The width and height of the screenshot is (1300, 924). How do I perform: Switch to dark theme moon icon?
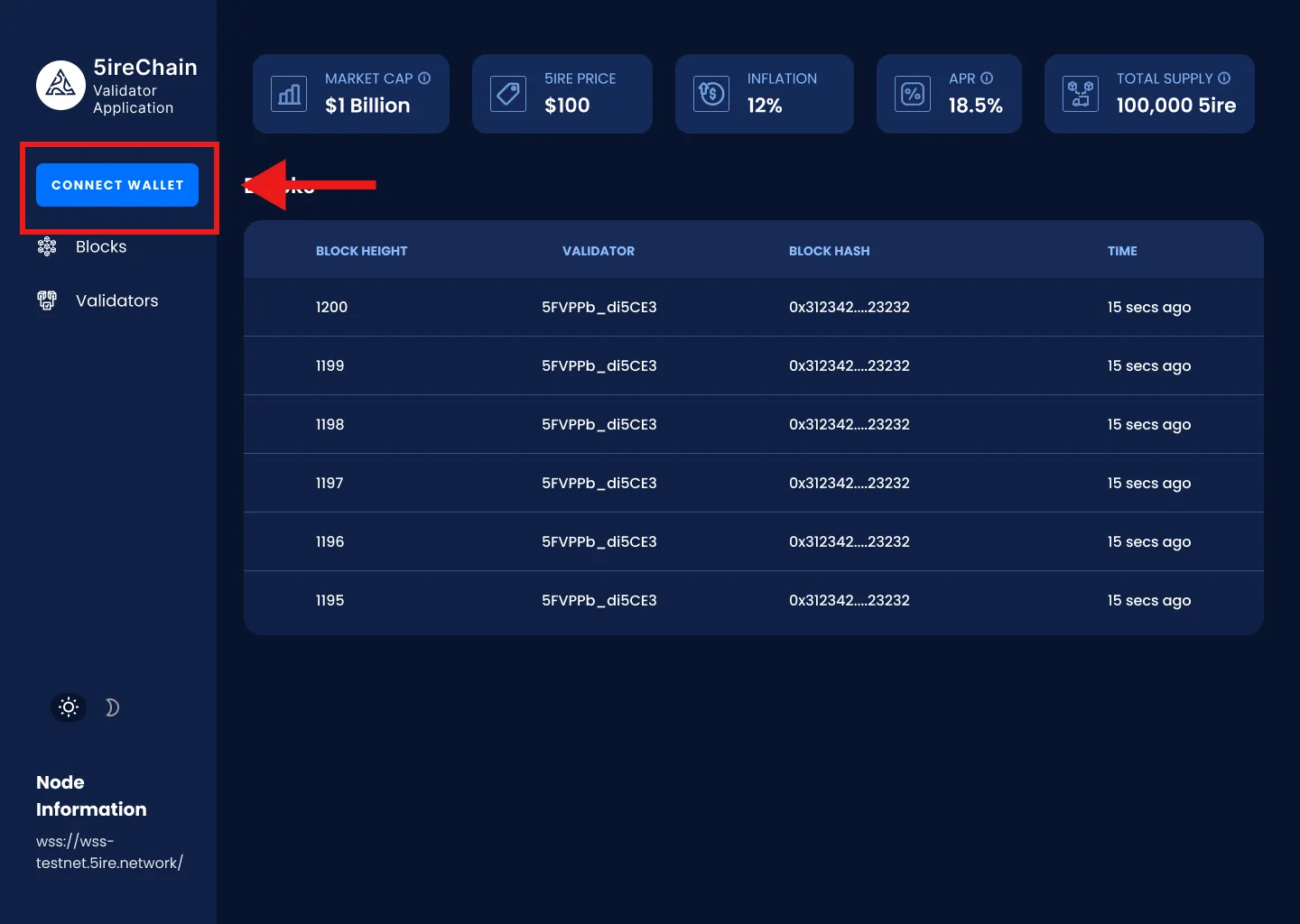coord(112,707)
